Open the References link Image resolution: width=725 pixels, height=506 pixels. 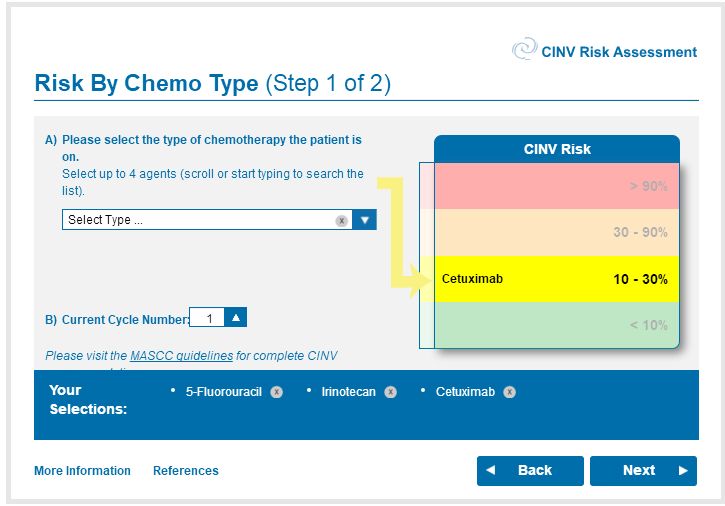tap(186, 471)
